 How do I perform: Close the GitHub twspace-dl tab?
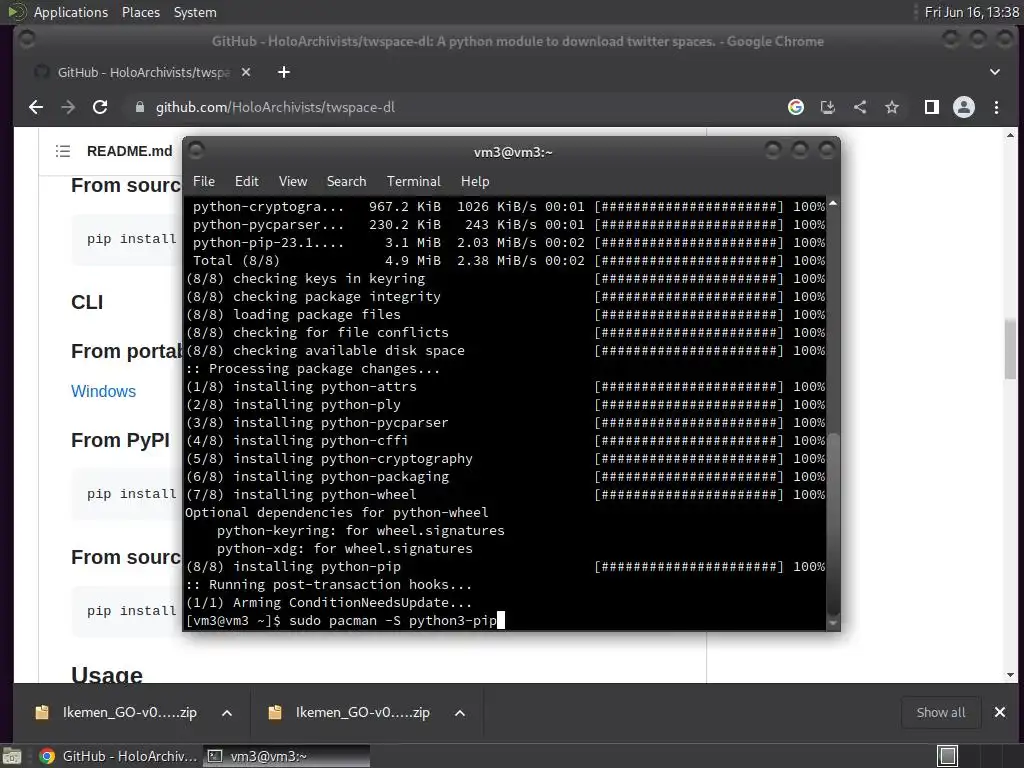click(x=246, y=72)
